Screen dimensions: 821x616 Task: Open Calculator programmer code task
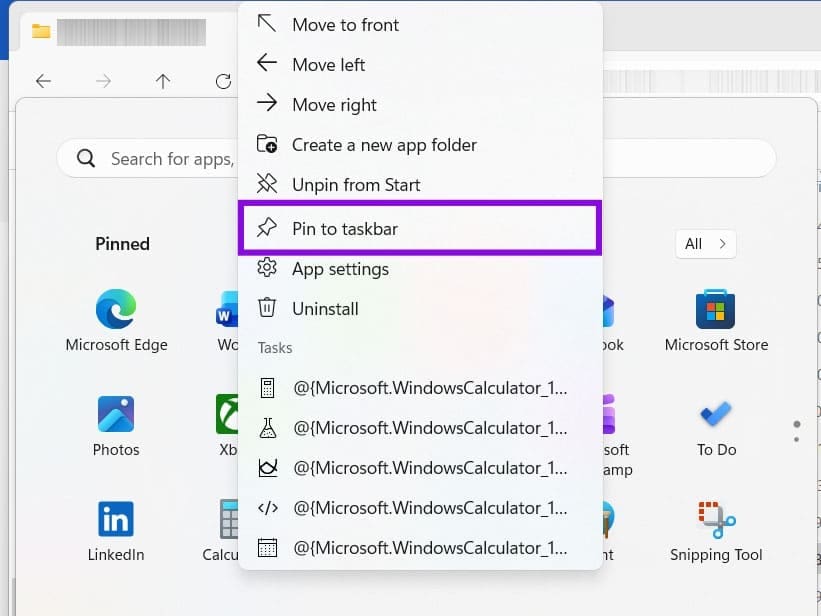tap(419, 508)
